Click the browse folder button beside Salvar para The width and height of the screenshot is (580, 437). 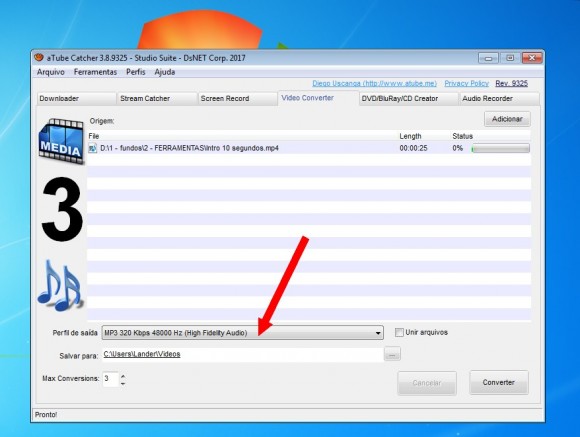pos(392,354)
